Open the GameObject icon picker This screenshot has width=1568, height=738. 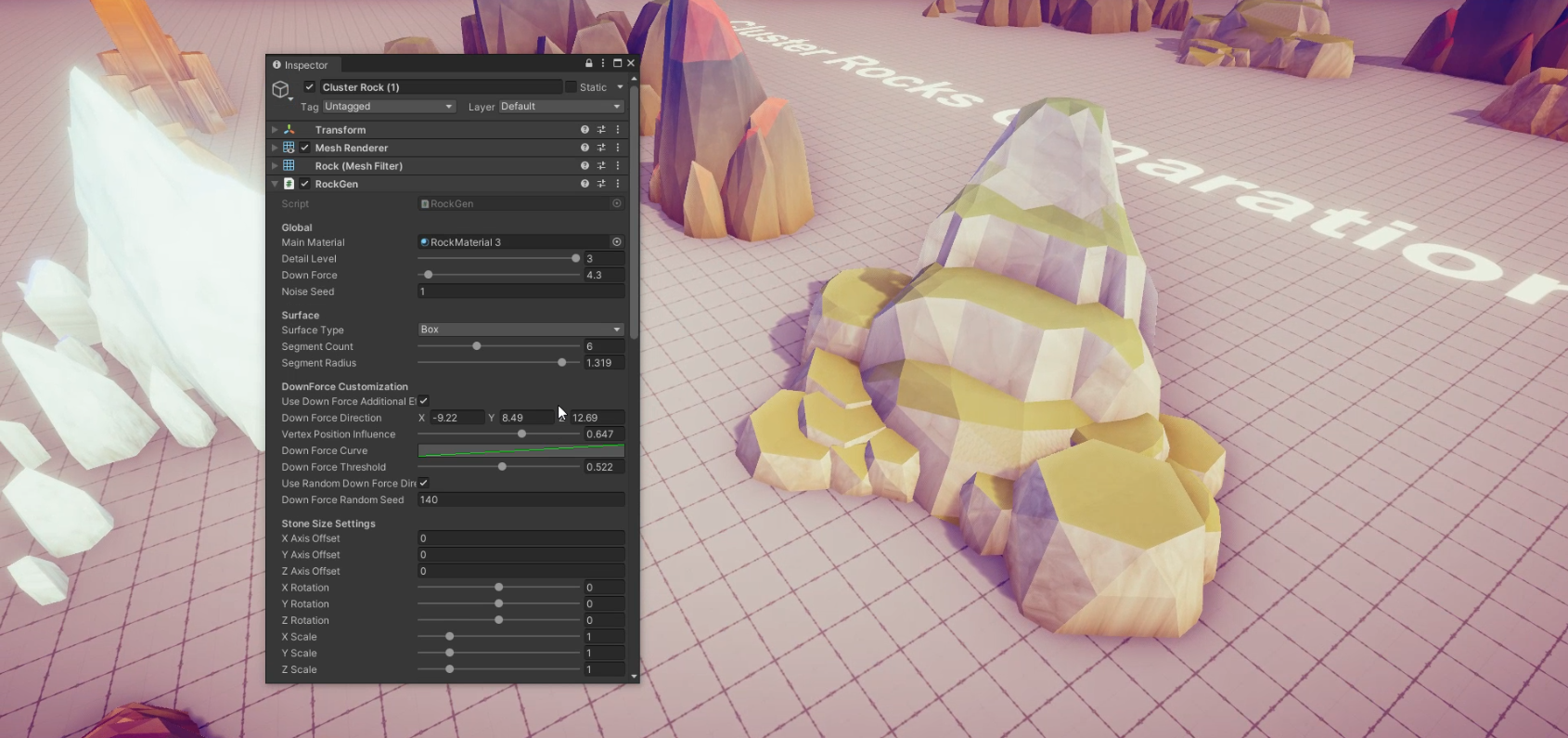[x=281, y=90]
